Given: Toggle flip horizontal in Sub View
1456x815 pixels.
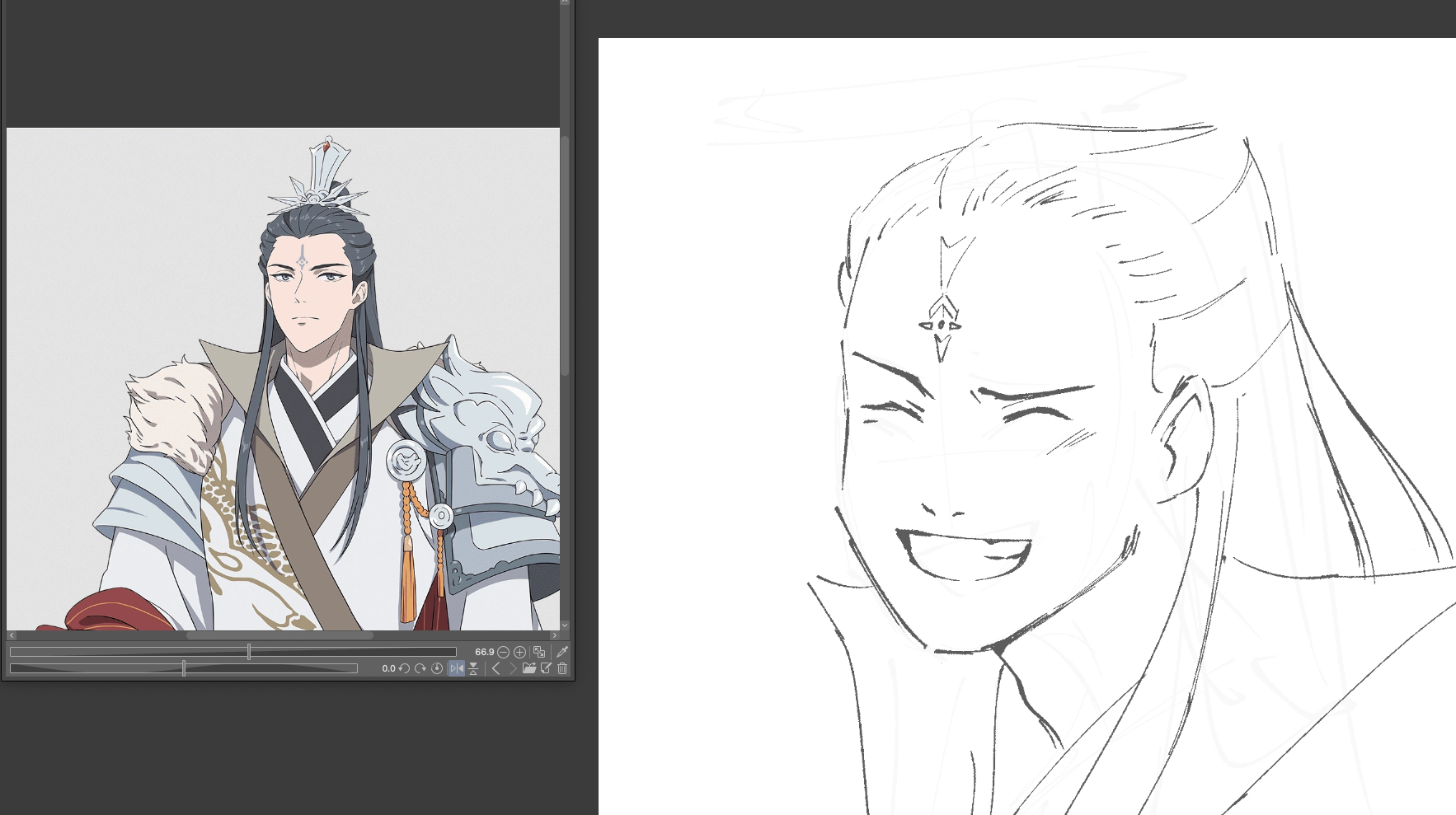Looking at the screenshot, I should pos(456,668).
